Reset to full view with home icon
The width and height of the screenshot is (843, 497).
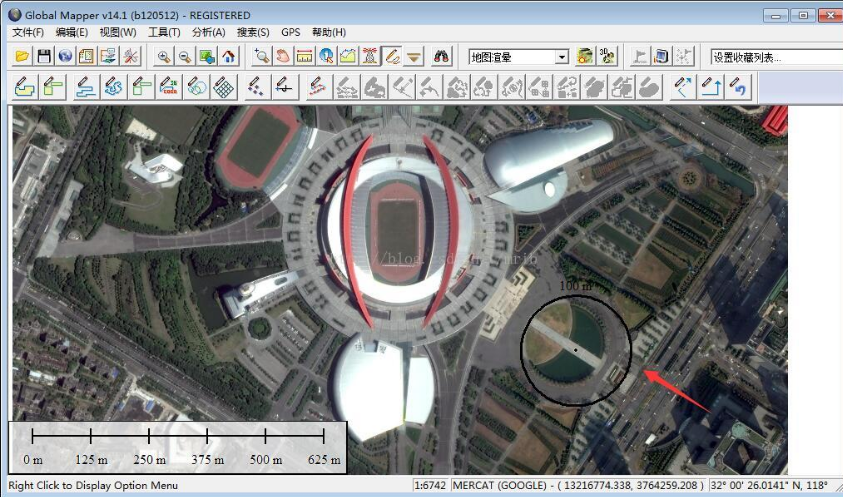tap(229, 57)
